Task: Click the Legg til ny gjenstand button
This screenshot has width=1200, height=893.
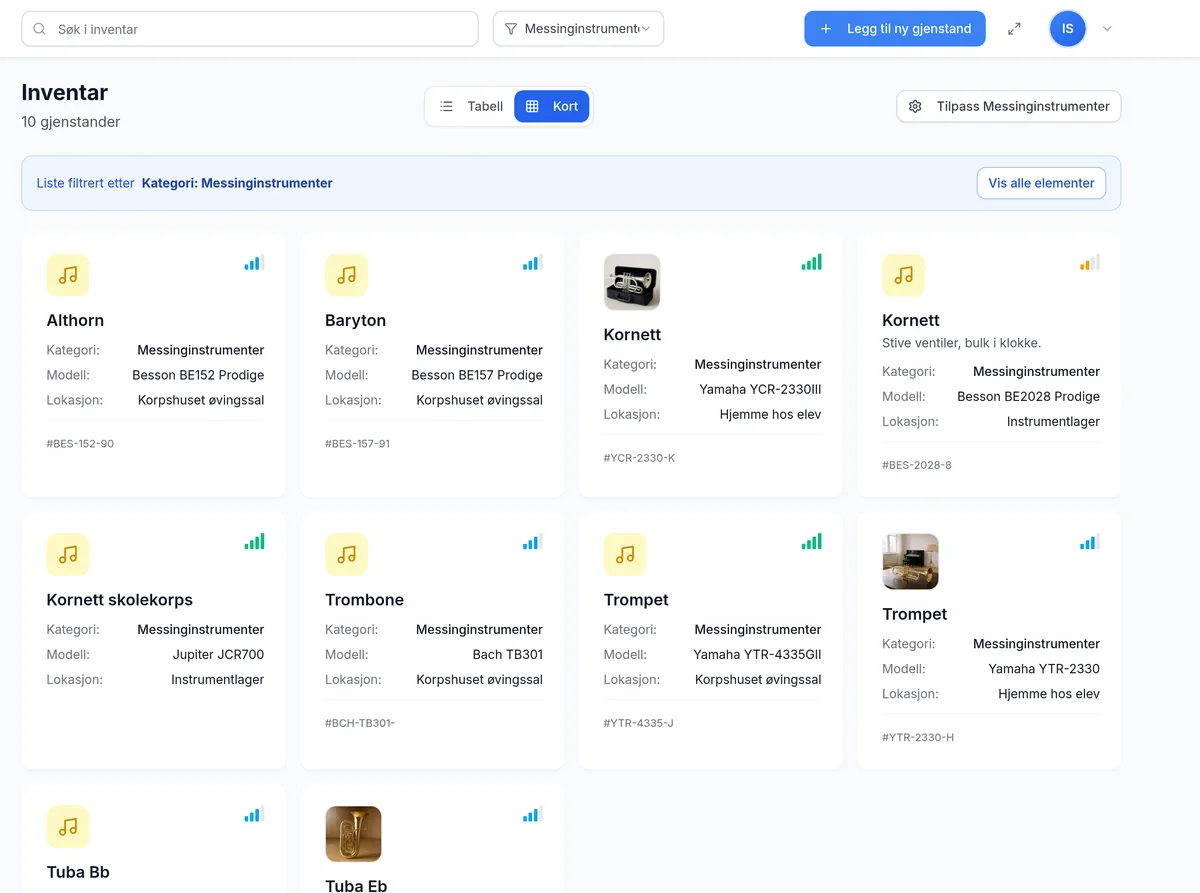Action: 895,29
